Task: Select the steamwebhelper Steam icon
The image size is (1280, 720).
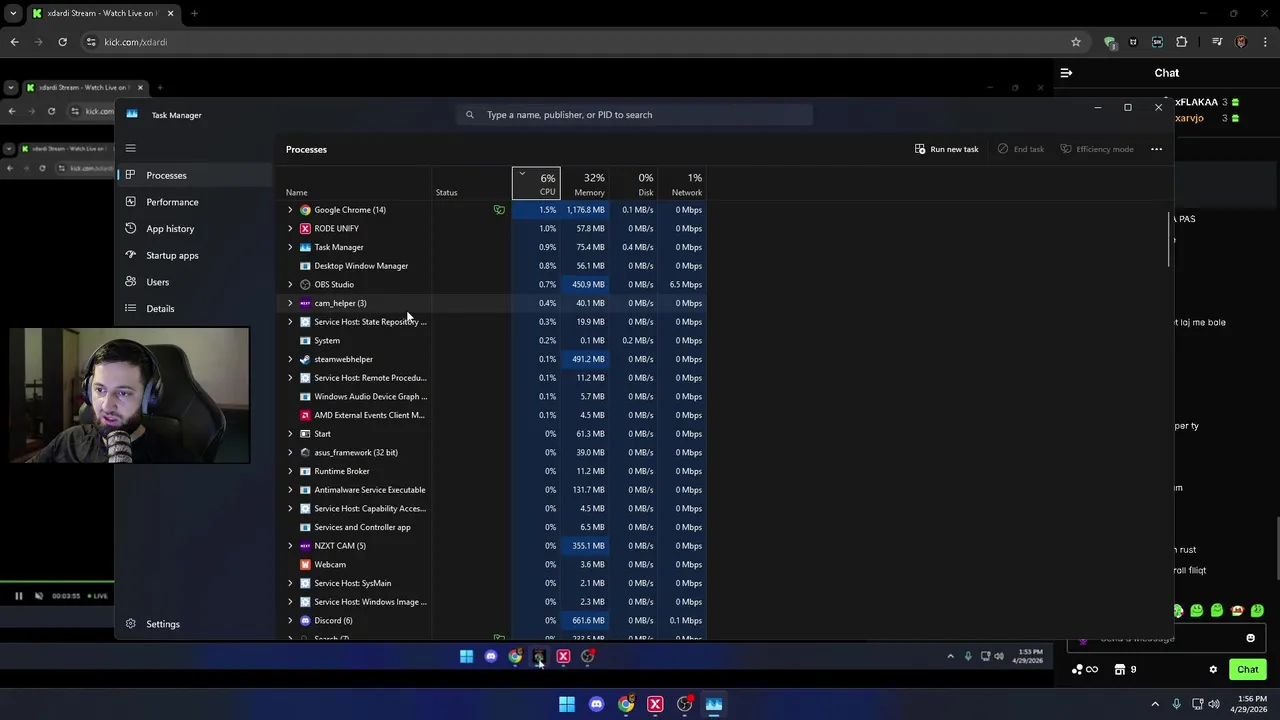Action: [305, 359]
